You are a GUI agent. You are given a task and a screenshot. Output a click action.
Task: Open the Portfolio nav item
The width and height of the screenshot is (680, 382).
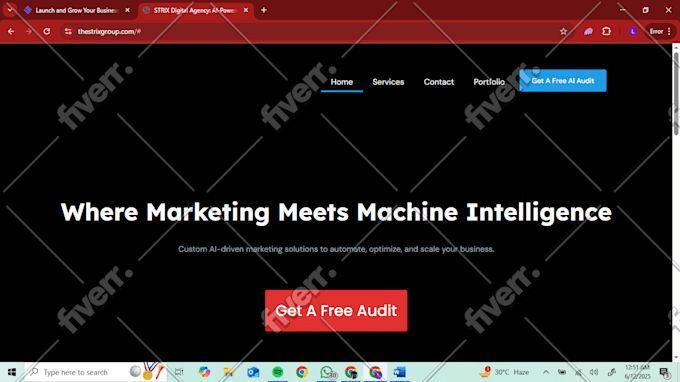pos(489,82)
